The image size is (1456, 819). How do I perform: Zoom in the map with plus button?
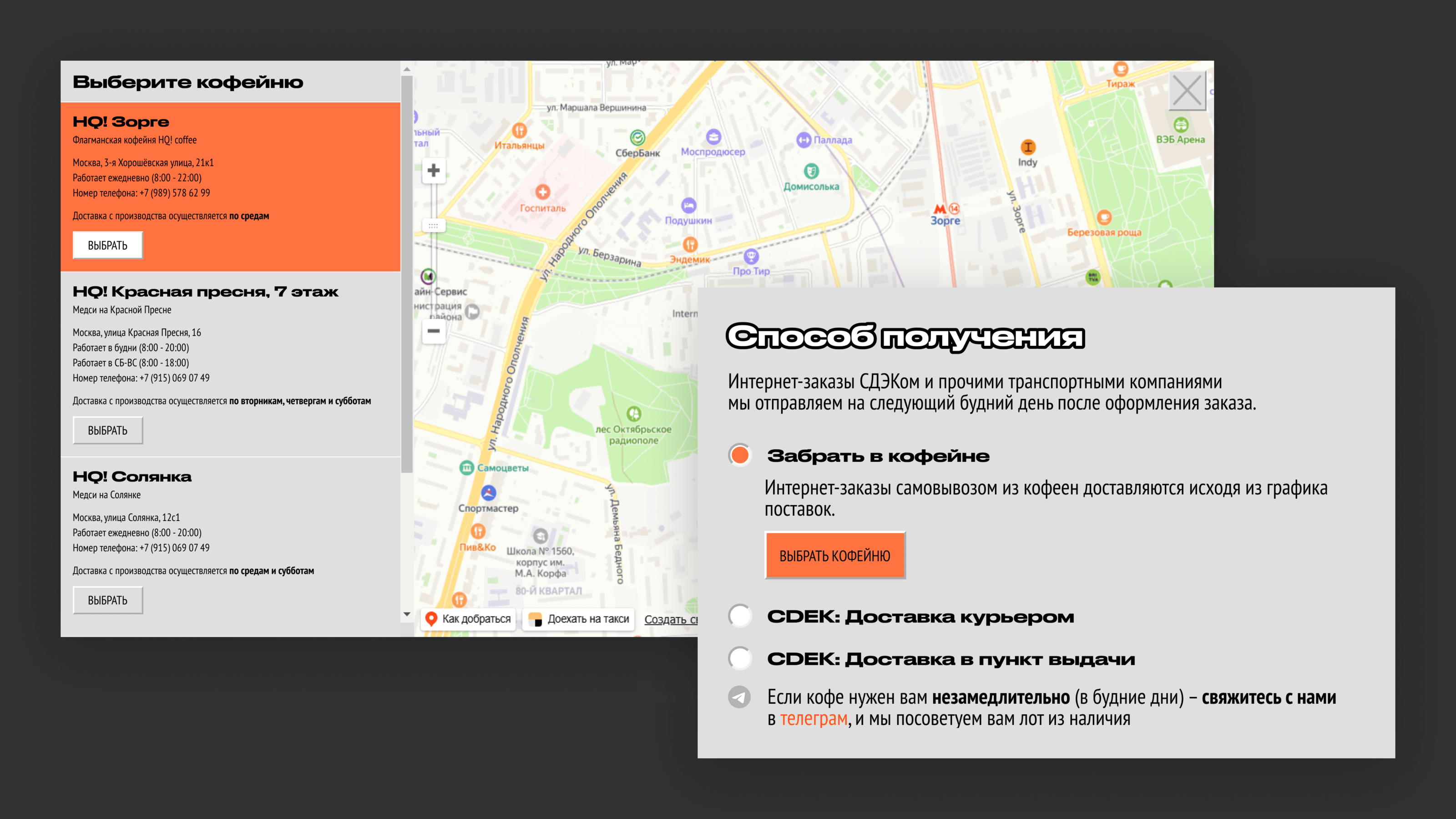click(434, 170)
